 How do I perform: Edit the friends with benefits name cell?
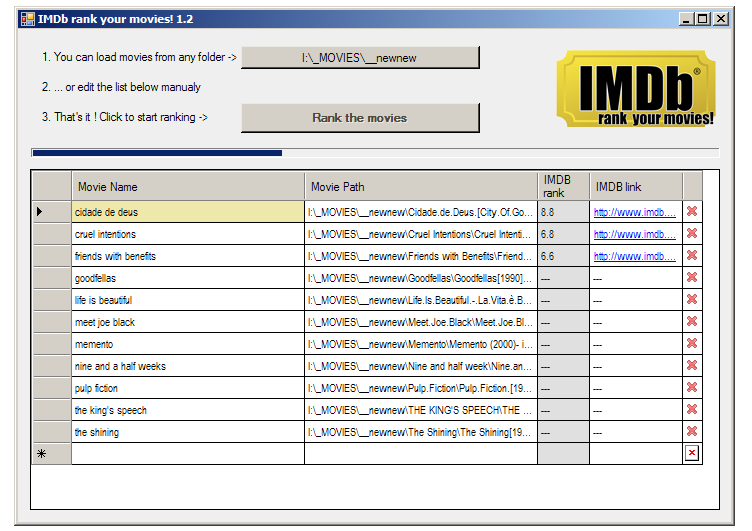tap(188, 256)
